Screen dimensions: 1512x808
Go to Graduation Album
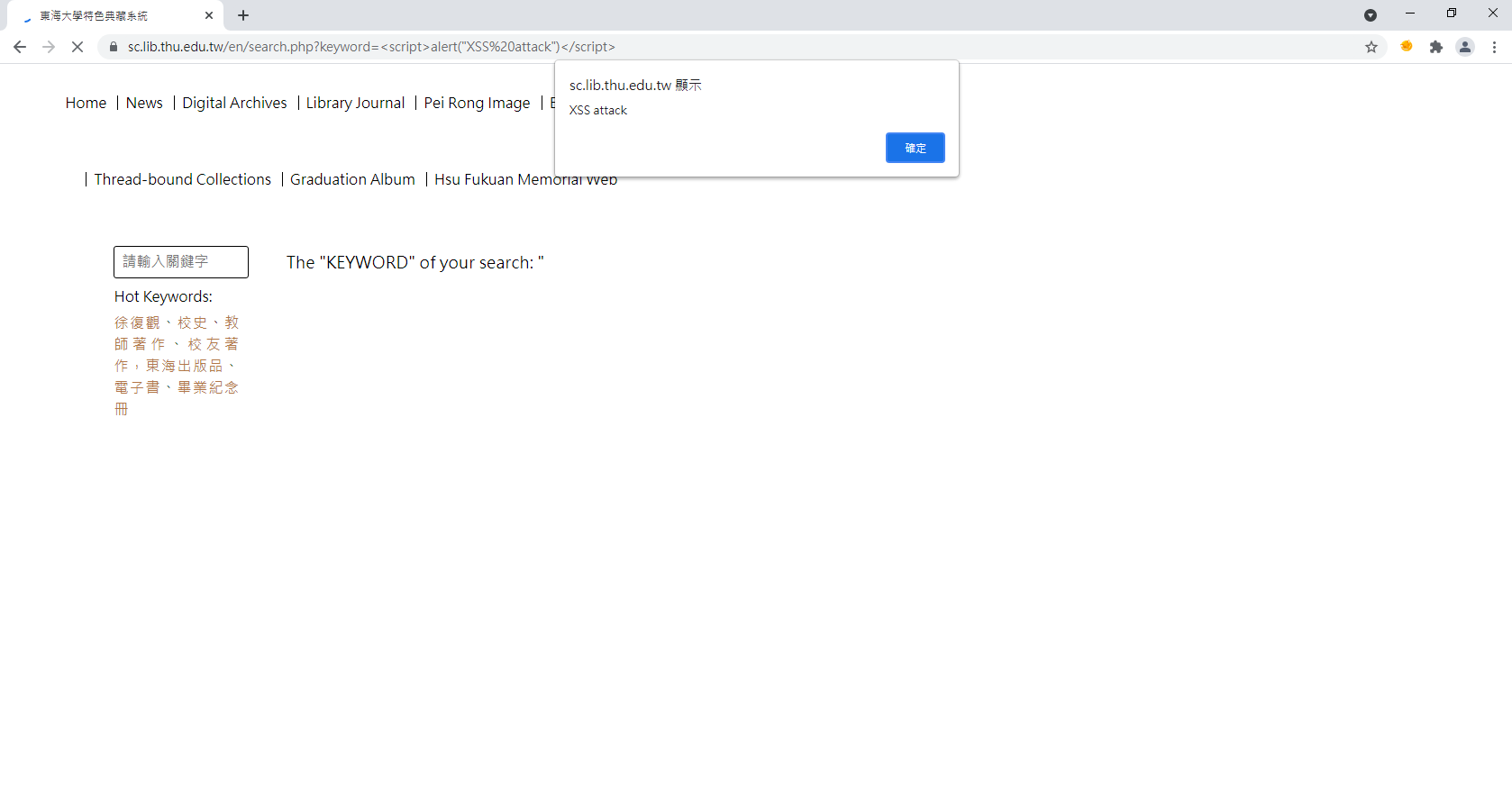tap(352, 179)
